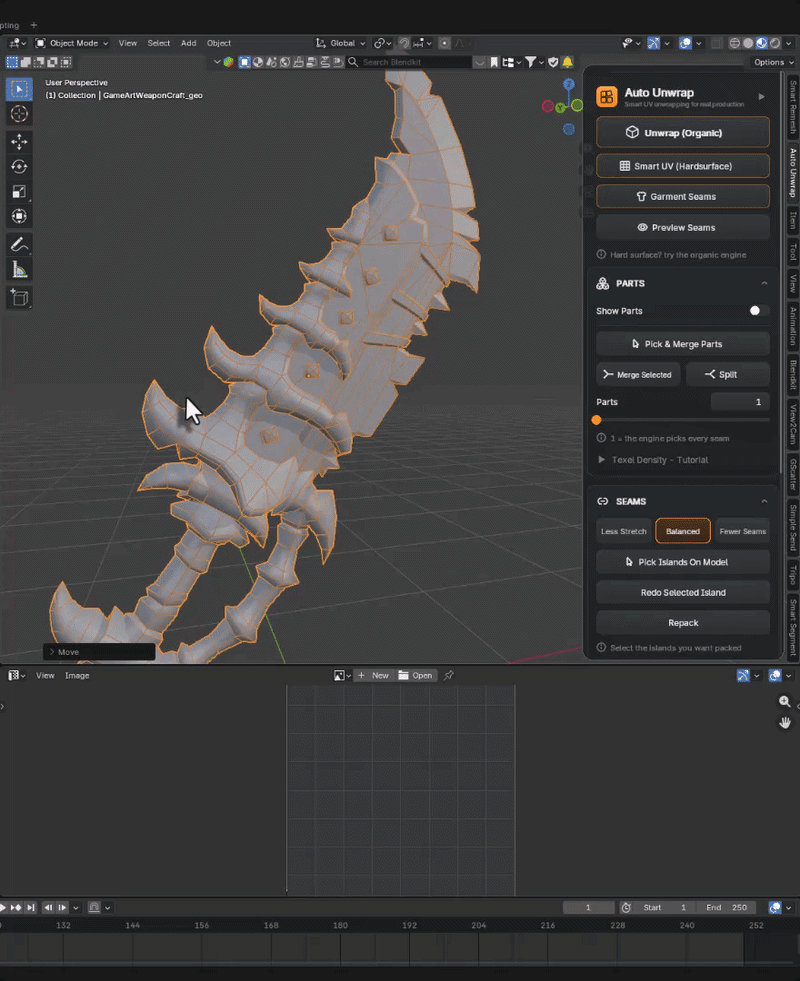The height and width of the screenshot is (981, 800).
Task: Toggle viewport gizmos display
Action: [653, 43]
